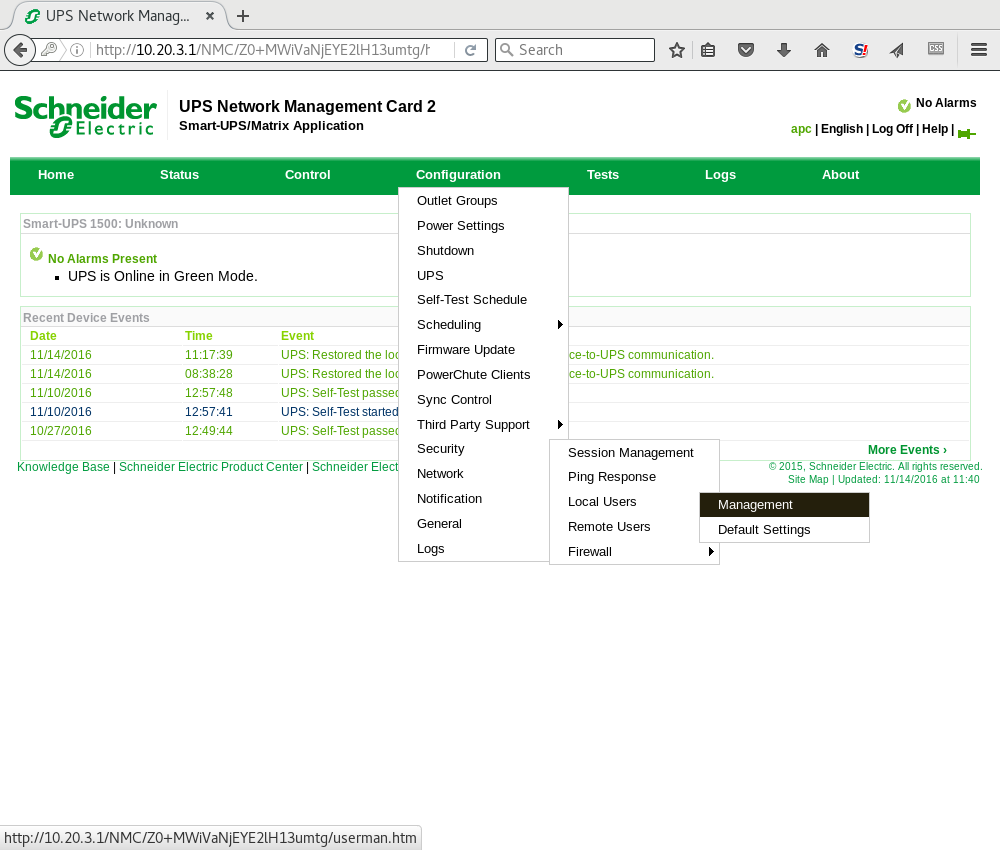Click the 11/10/2016 12:57:41 event date

[61, 412]
